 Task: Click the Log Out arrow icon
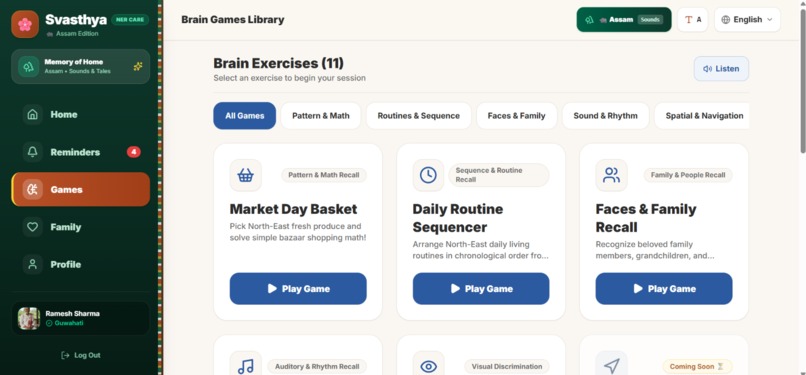point(65,355)
